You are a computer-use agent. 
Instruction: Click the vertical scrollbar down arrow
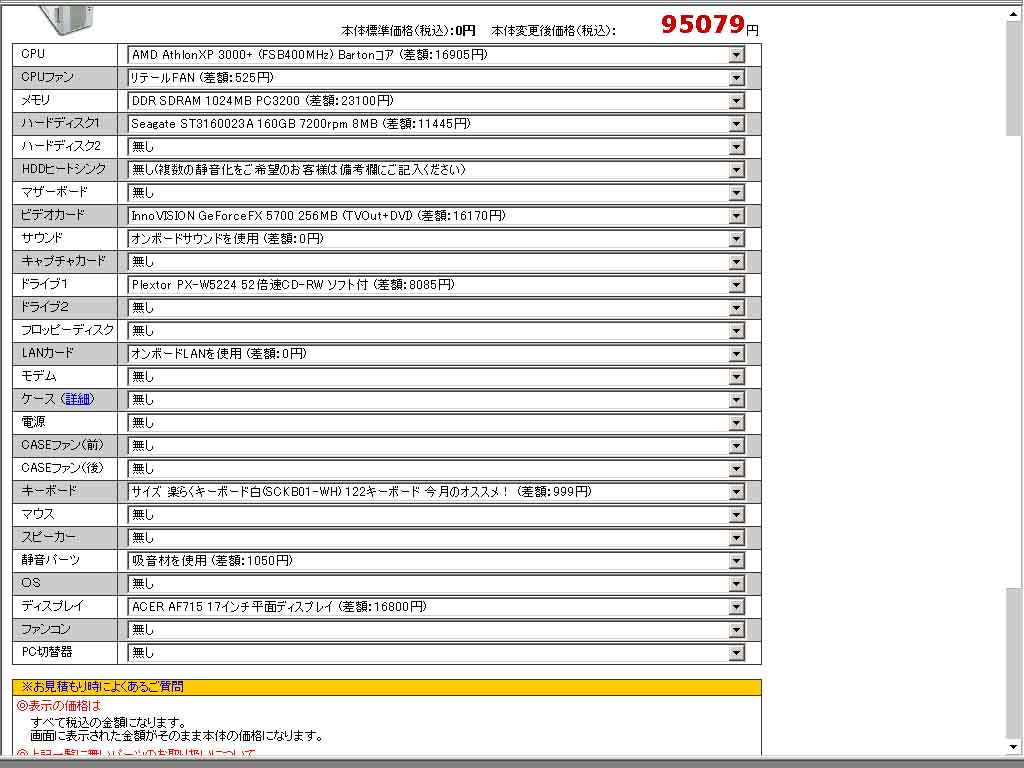[1014, 747]
